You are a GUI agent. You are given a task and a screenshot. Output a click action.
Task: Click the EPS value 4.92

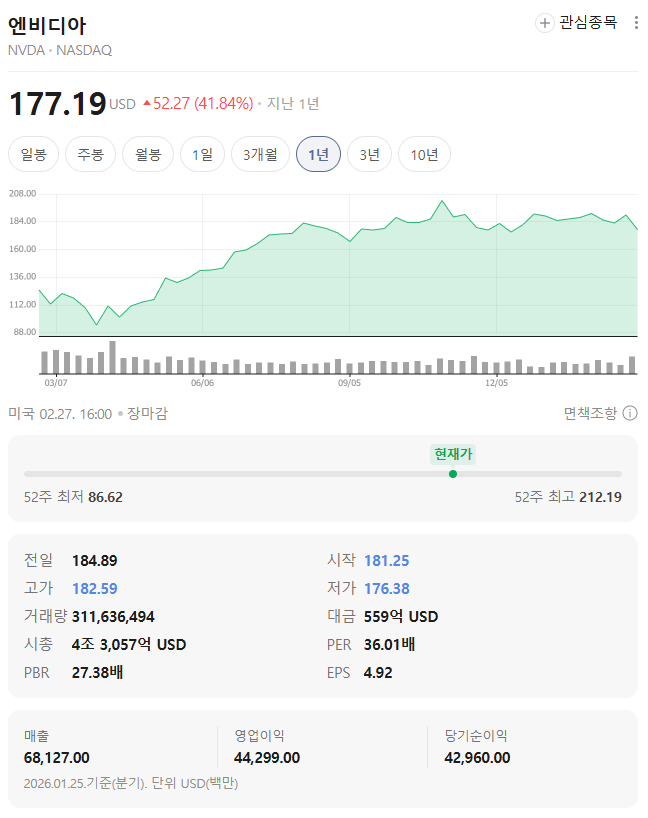(x=378, y=673)
